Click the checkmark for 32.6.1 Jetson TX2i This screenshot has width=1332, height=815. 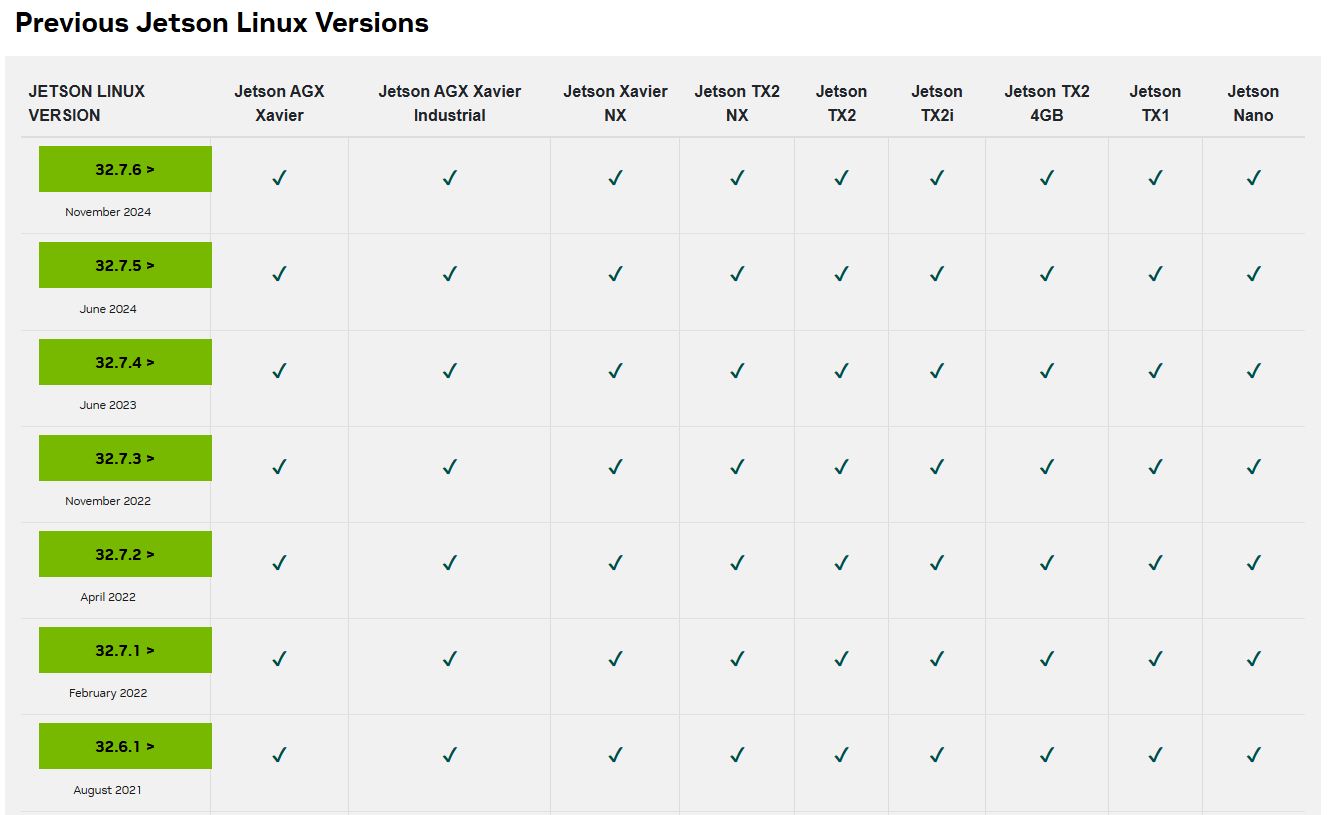click(x=937, y=755)
